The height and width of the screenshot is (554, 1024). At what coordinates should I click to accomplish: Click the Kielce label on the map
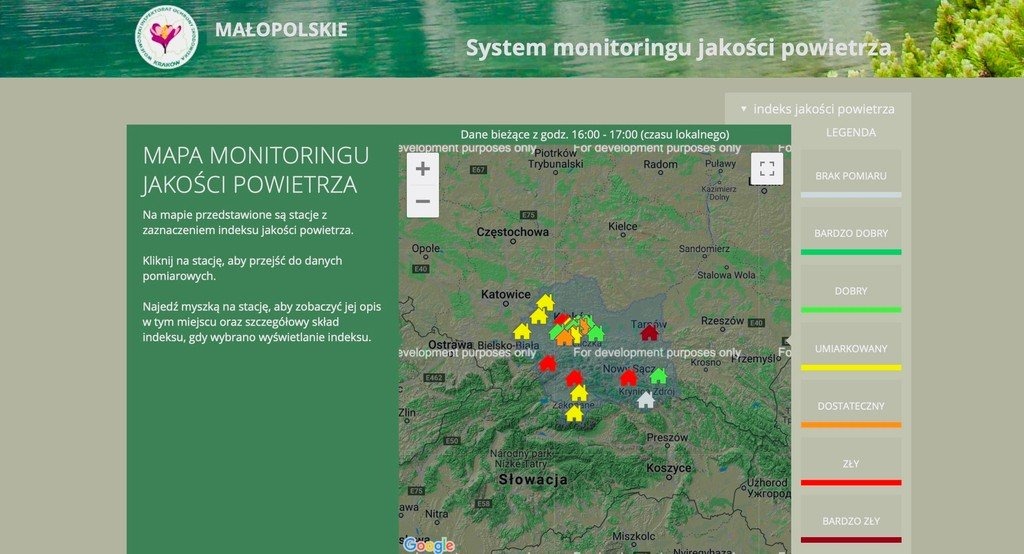tap(622, 226)
